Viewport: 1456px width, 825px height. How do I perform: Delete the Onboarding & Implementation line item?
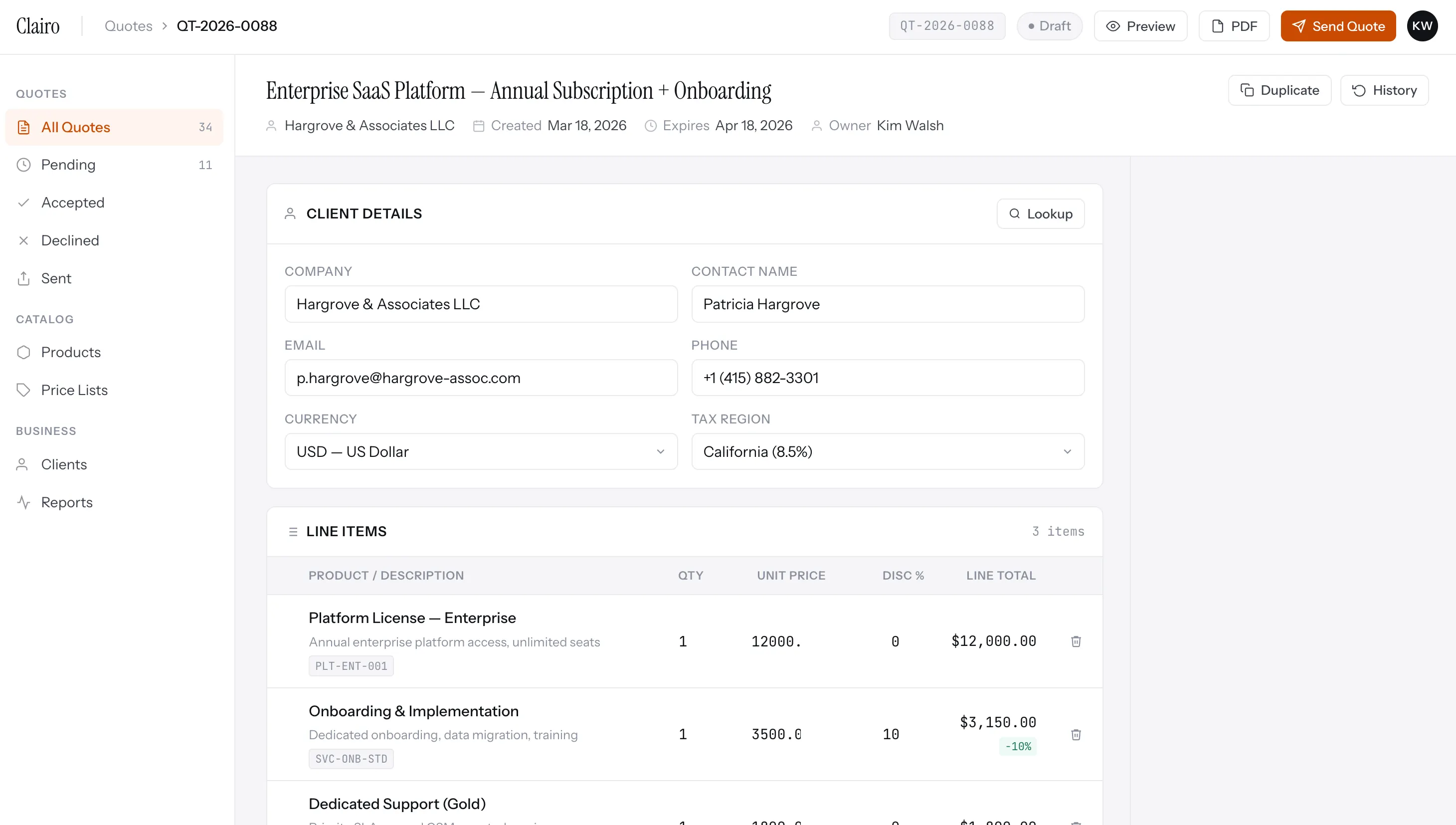(1076, 735)
